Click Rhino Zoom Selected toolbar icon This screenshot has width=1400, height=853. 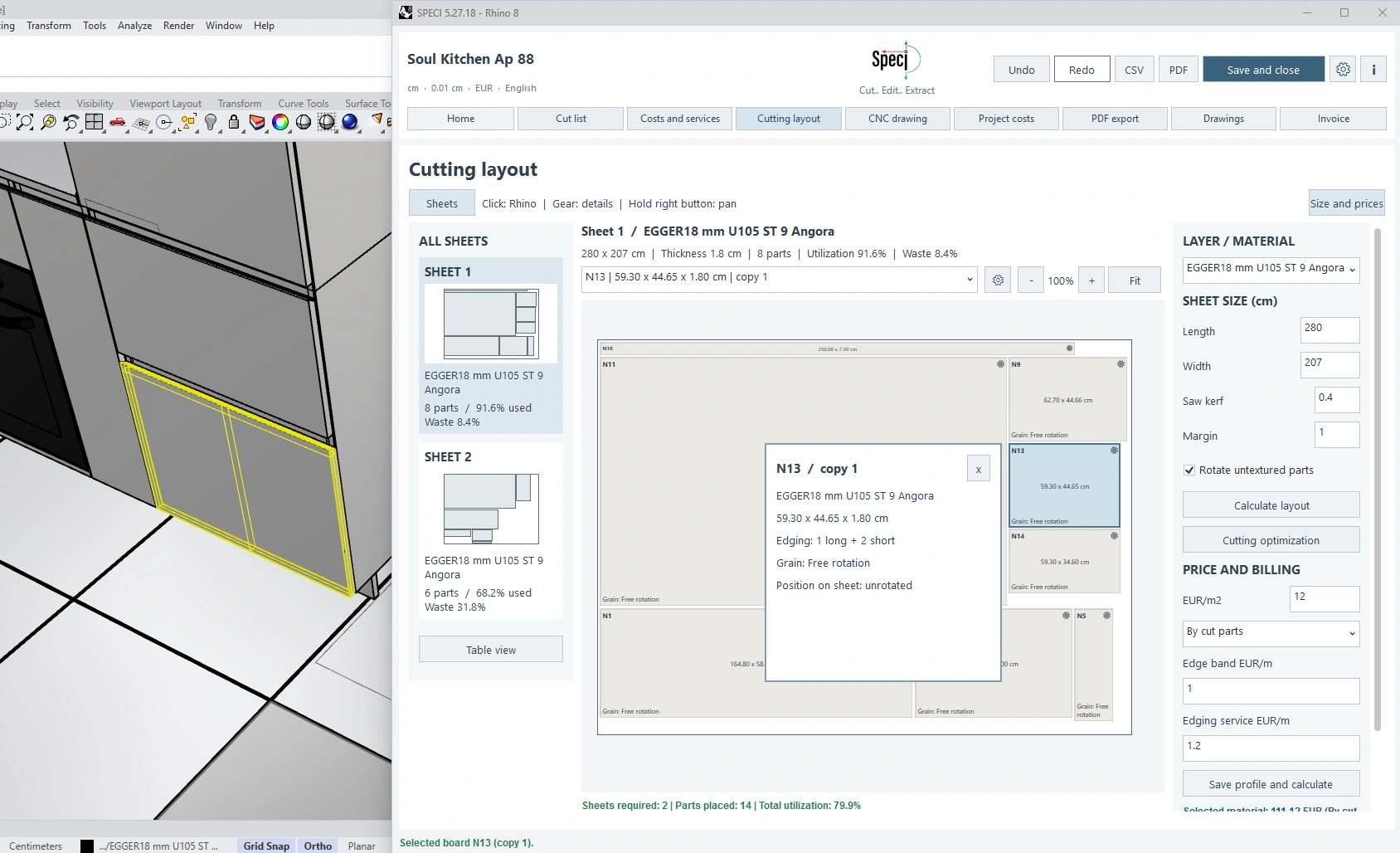(49, 123)
